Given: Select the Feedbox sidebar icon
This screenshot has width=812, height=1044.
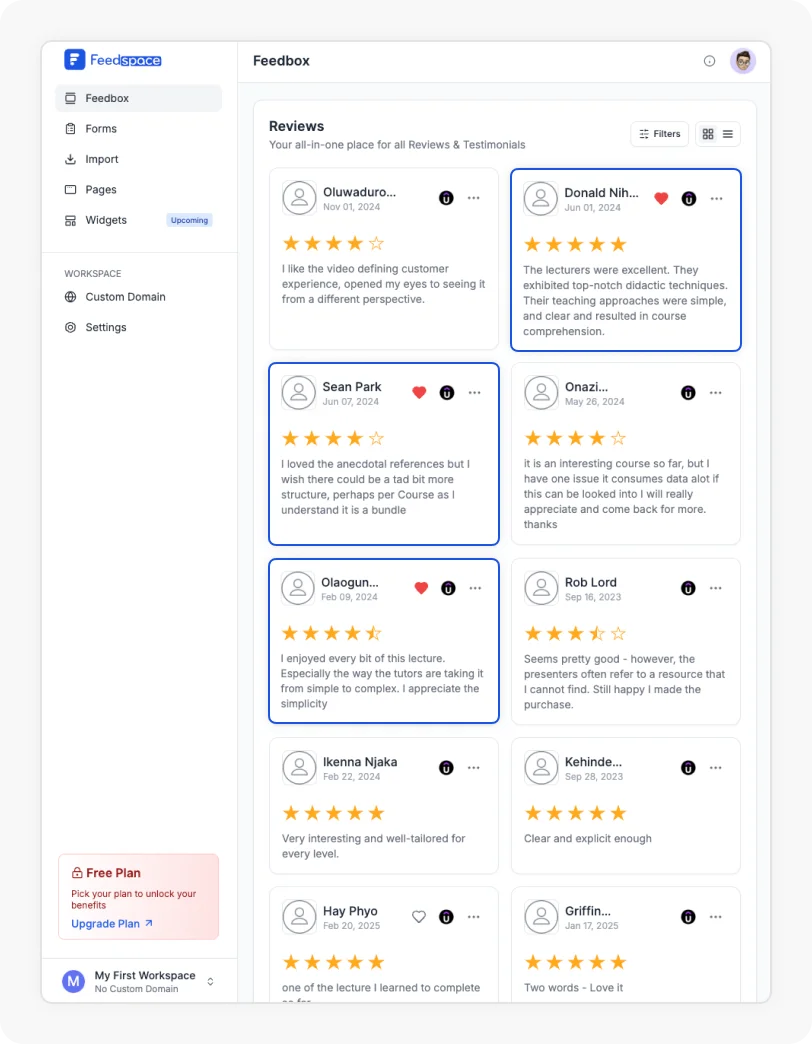Looking at the screenshot, I should pyautogui.click(x=70, y=97).
